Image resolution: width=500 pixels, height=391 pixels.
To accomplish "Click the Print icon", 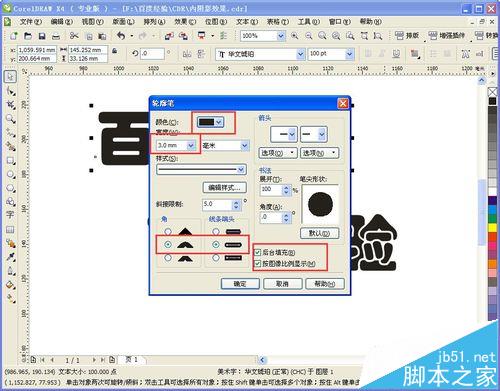I will [x=56, y=36].
